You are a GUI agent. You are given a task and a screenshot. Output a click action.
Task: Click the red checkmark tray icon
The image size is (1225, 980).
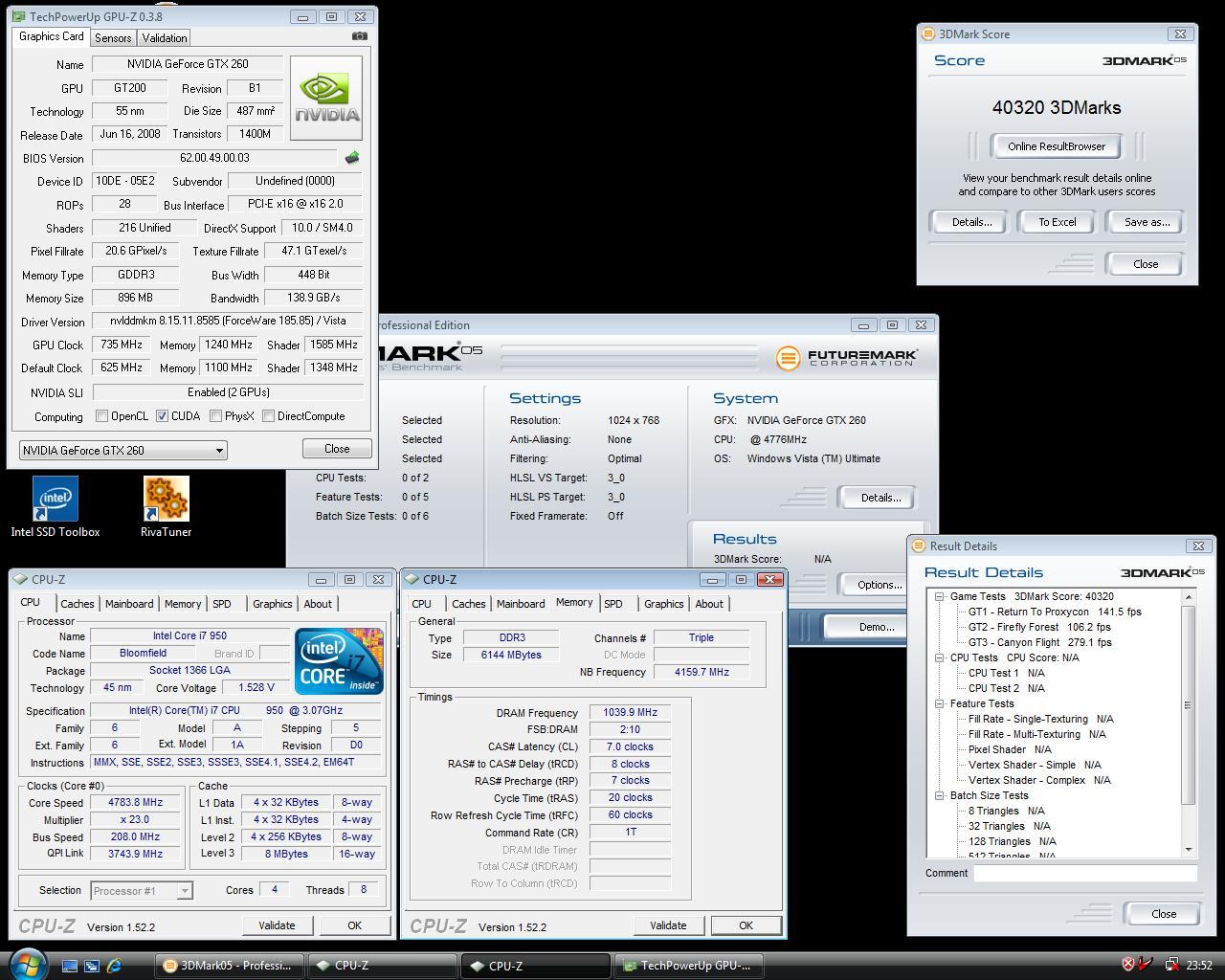coord(1146,965)
